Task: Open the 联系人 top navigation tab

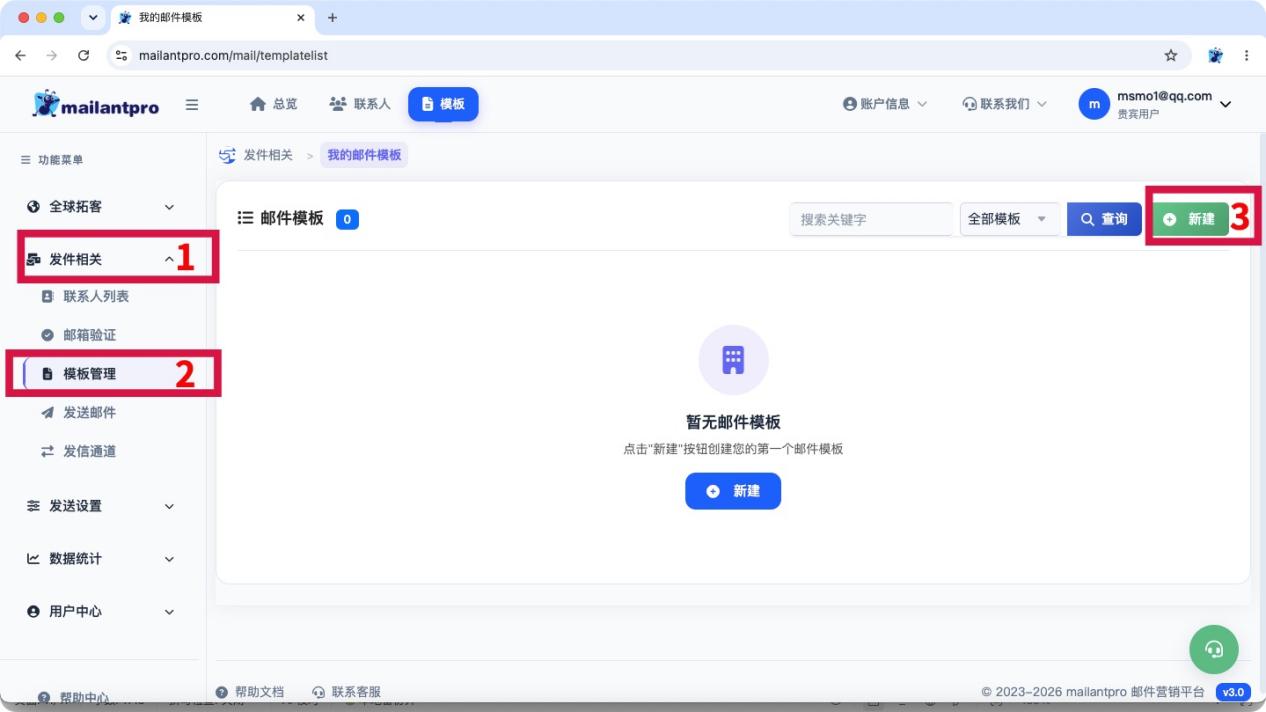Action: click(x=360, y=104)
